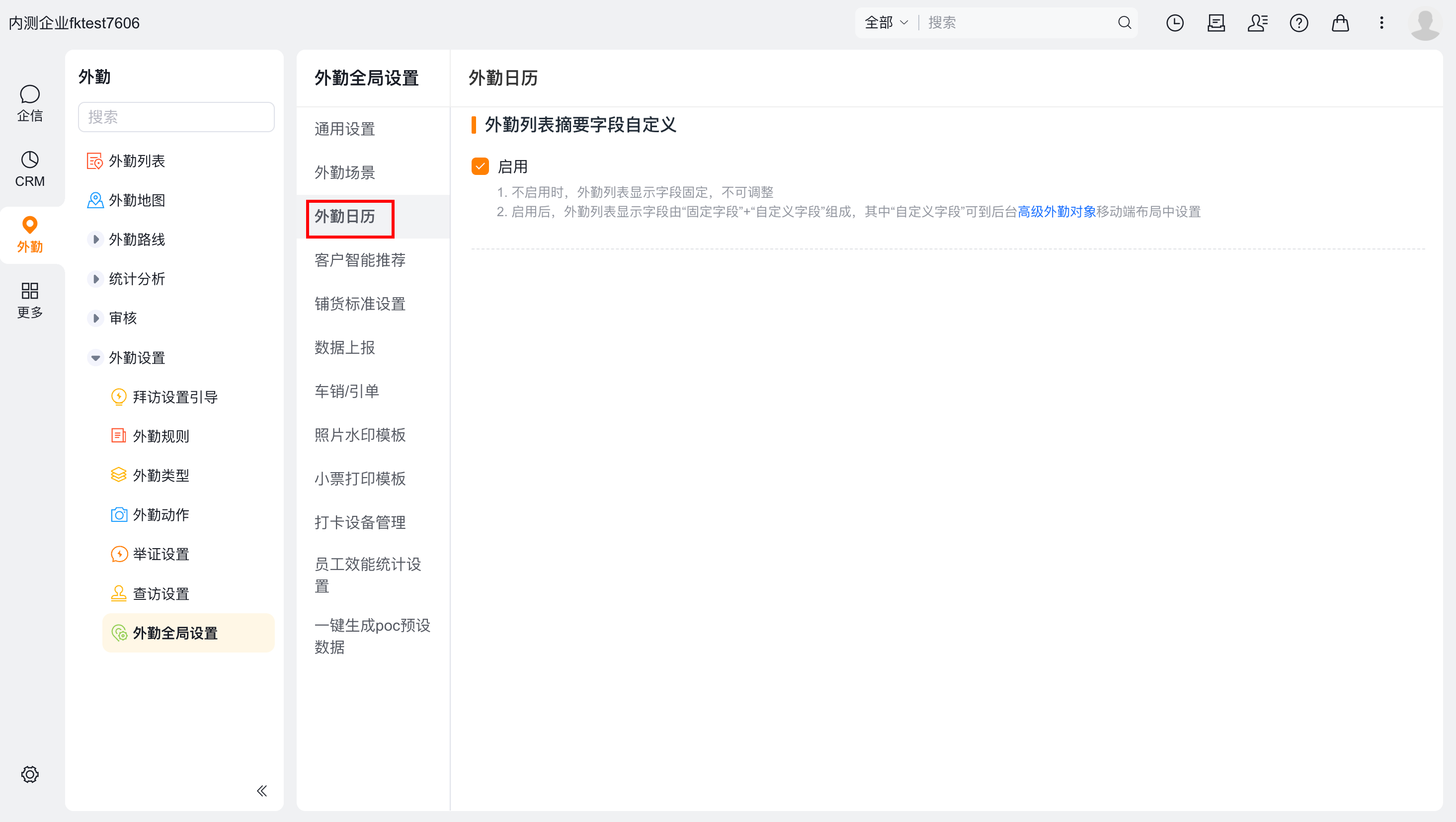Open the 全部 search scope dropdown

click(886, 23)
